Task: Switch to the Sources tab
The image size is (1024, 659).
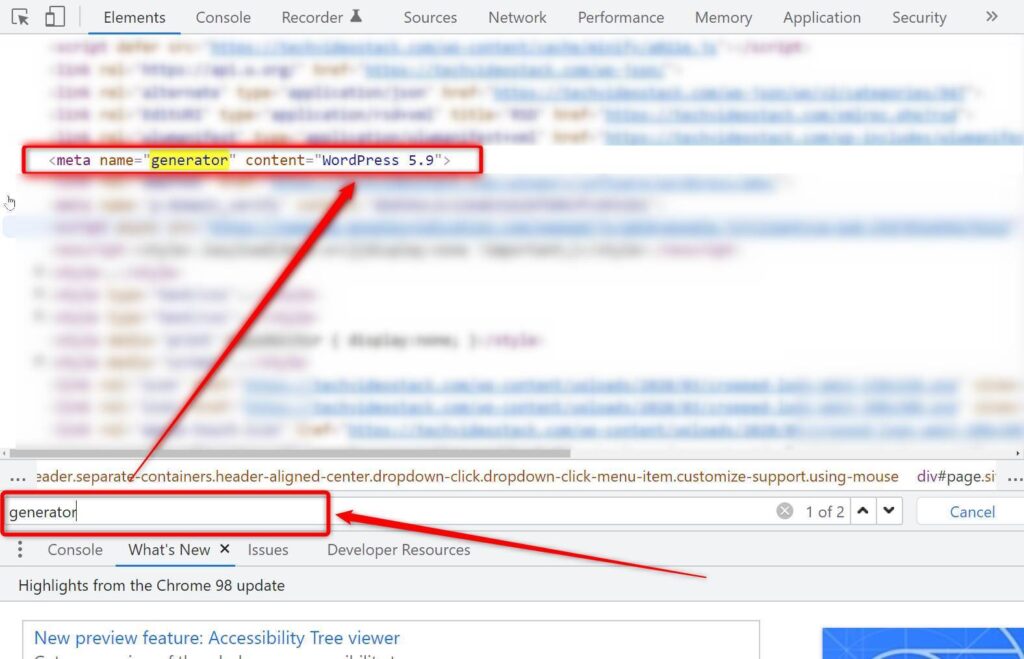Action: click(x=430, y=18)
